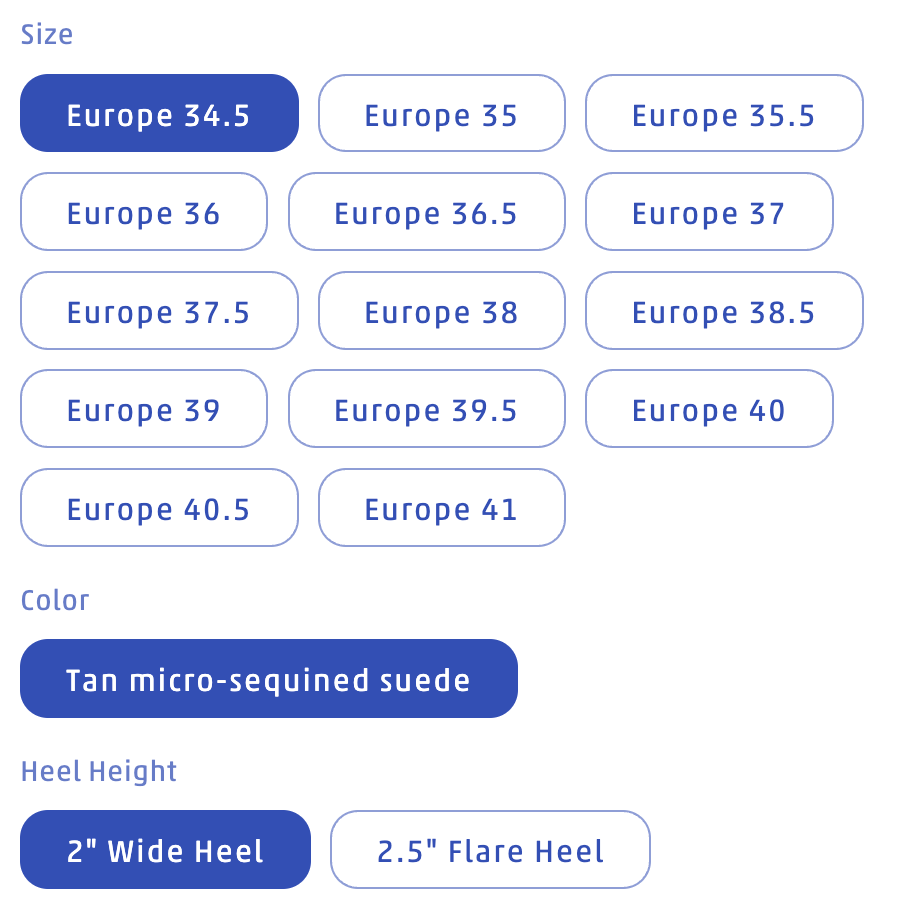Select size Europe 37.5
Screen dimensions: 902x922
[x=159, y=311]
